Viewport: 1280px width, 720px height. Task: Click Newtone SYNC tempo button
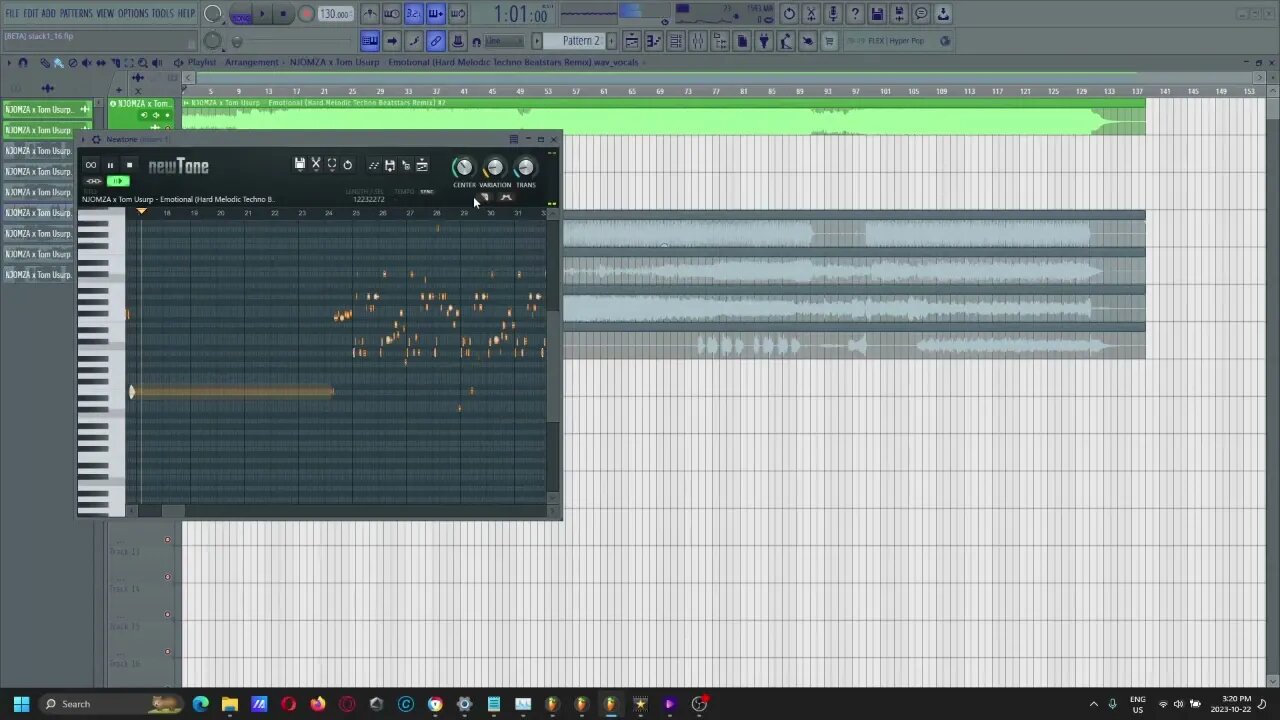(x=427, y=191)
